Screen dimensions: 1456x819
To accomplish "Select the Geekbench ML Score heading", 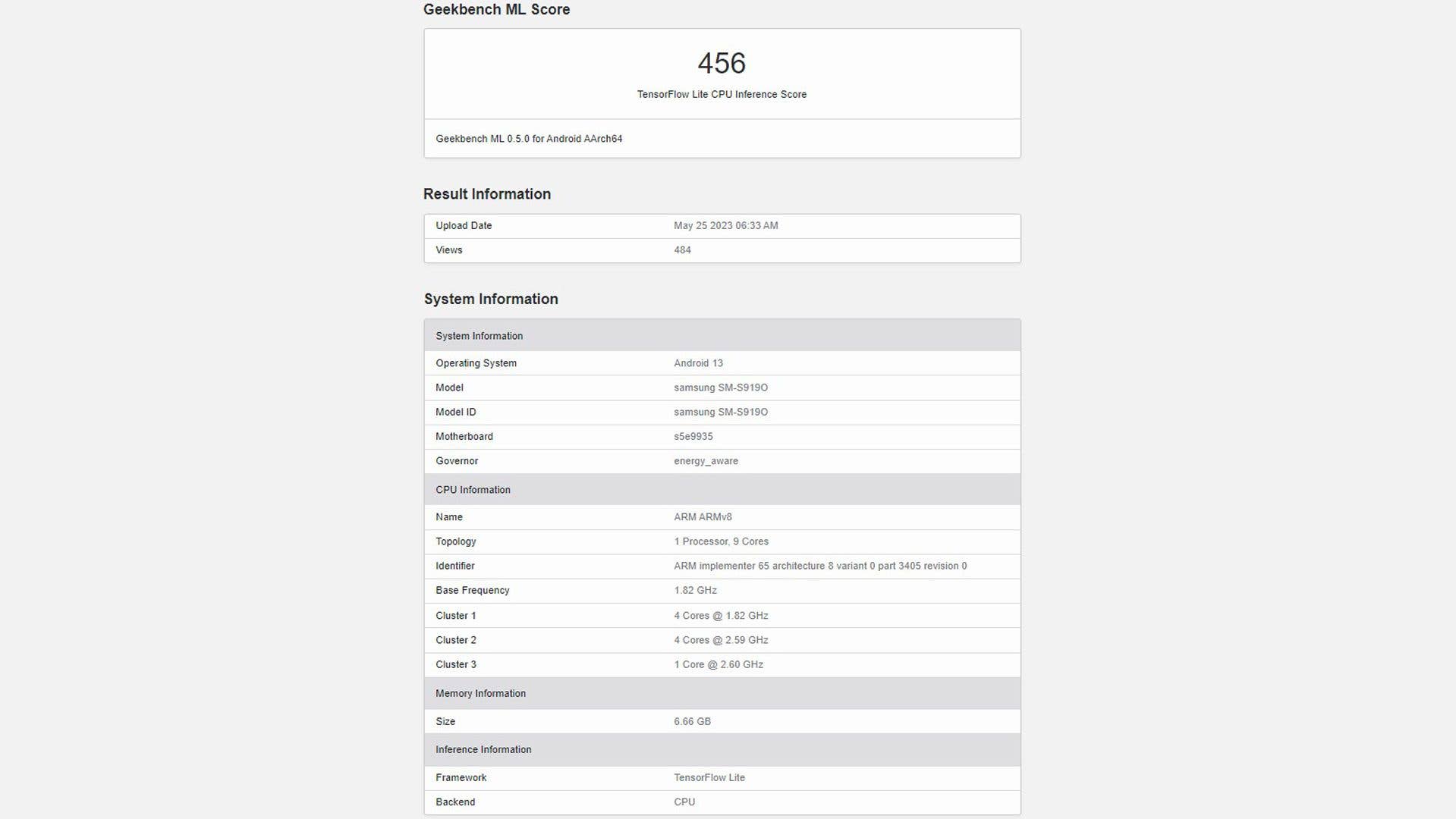I will 496,10.
